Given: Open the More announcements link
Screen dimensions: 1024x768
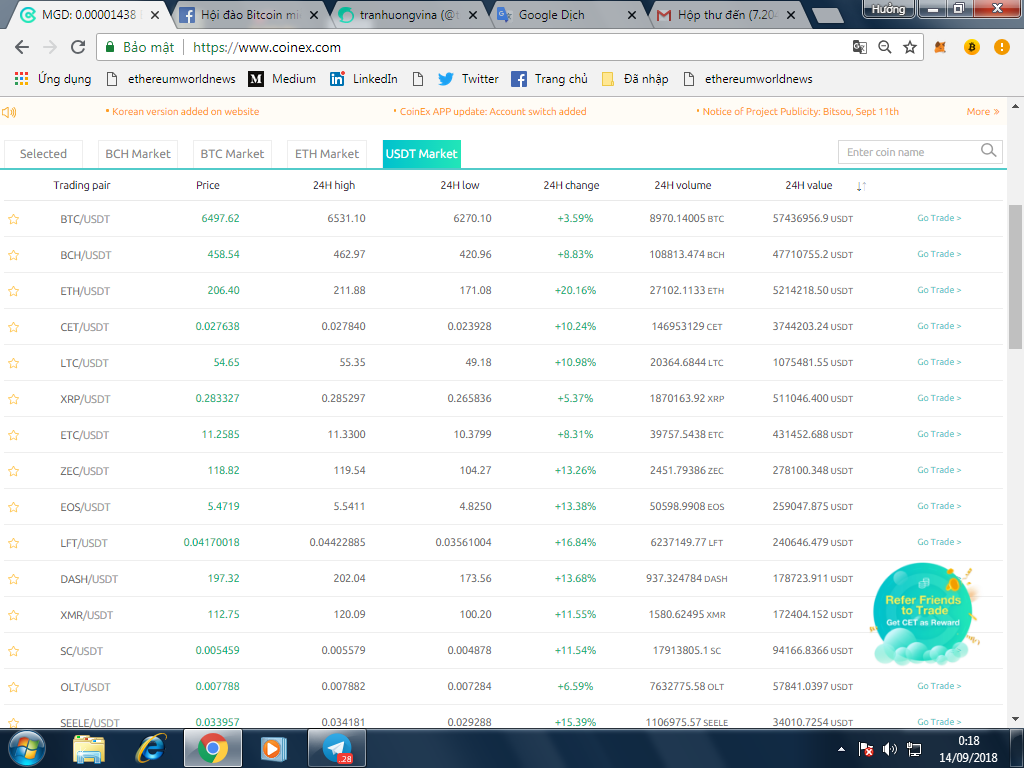Looking at the screenshot, I should pyautogui.click(x=983, y=112).
